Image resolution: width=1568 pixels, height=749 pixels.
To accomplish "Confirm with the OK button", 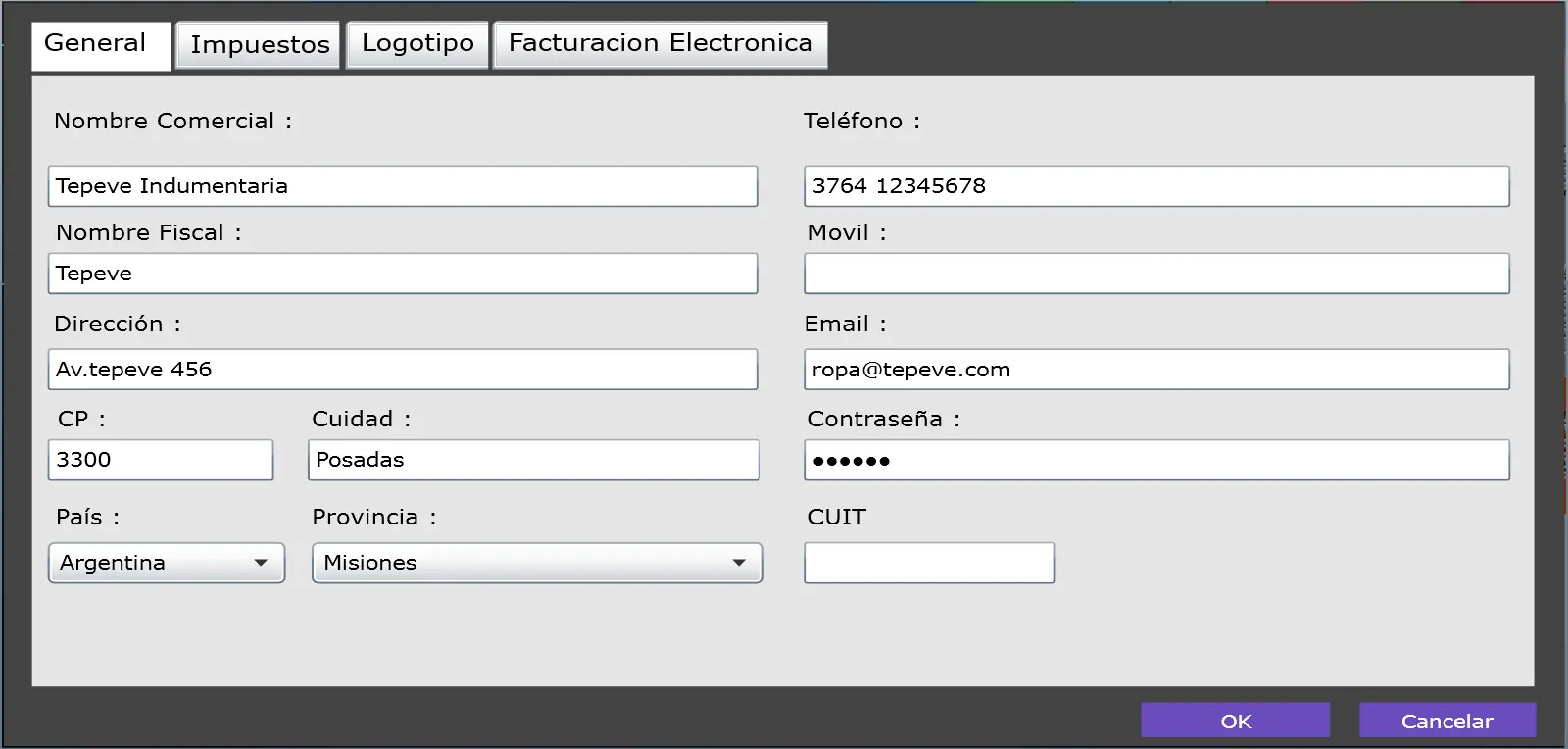I will (1236, 721).
